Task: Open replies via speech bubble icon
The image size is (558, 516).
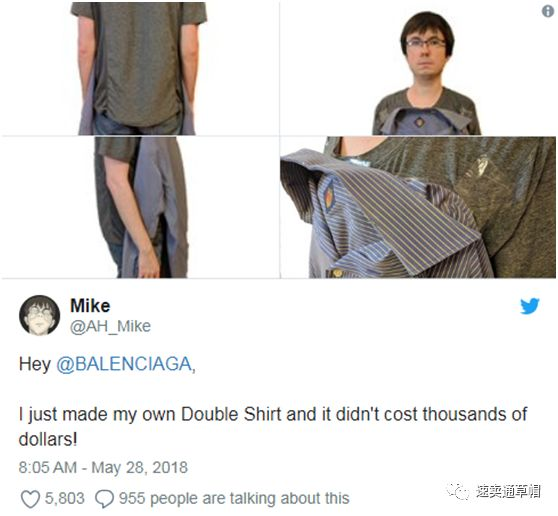Action: pos(105,499)
